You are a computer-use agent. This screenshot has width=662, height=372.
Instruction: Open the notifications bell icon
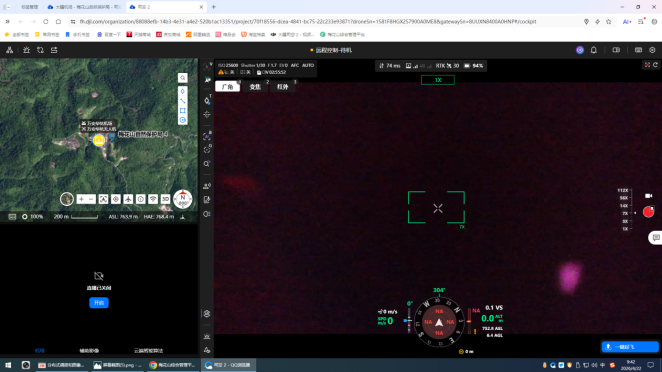pos(594,50)
